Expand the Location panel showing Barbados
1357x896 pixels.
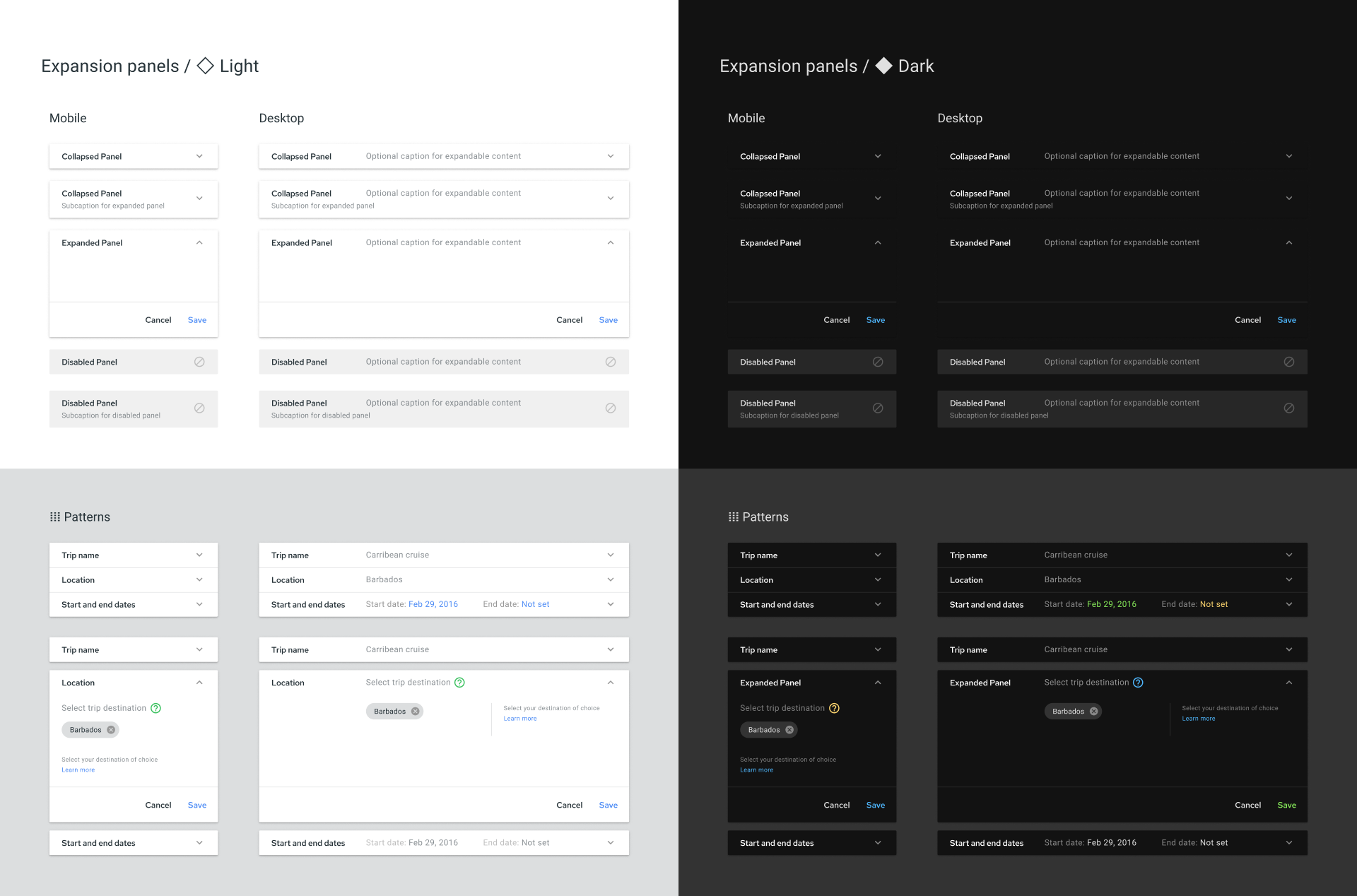click(610, 579)
